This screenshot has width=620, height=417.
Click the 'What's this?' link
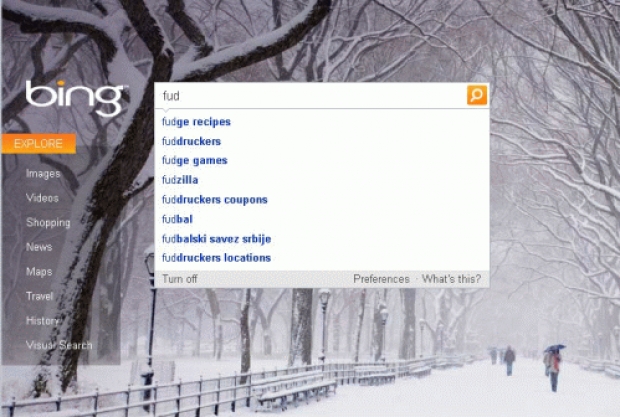451,279
